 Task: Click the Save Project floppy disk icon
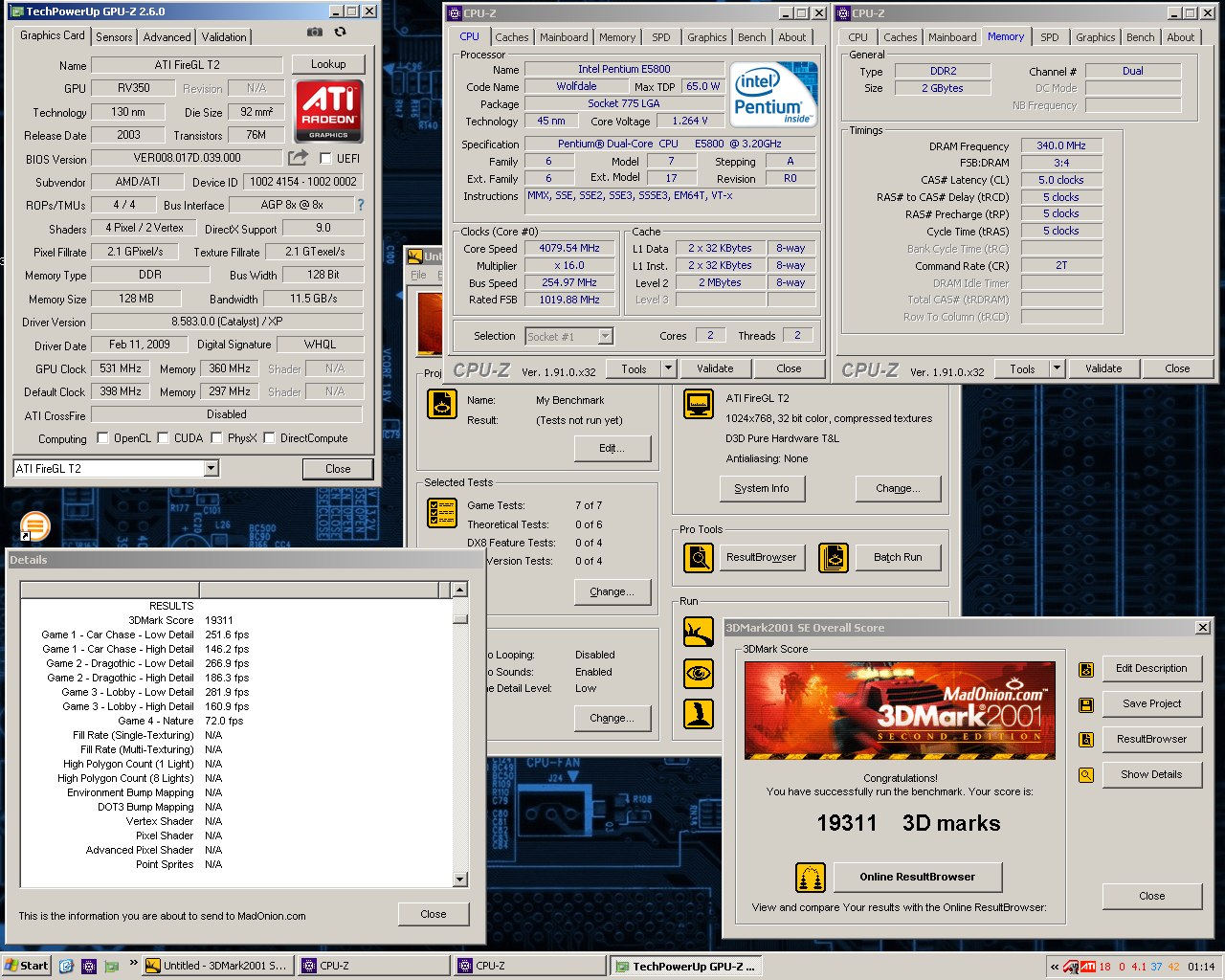pos(1086,704)
